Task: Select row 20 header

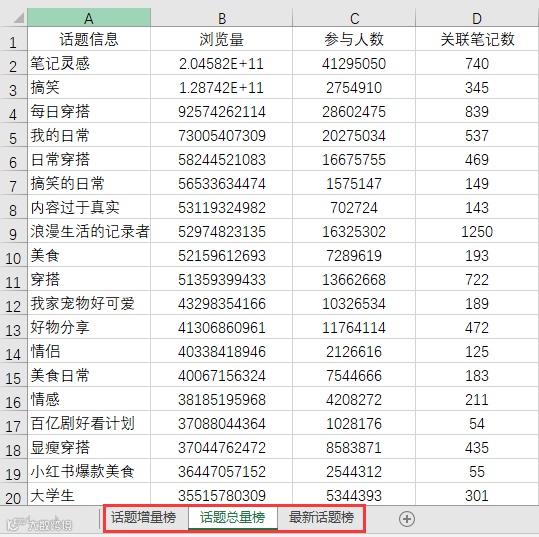Action: click(13, 495)
